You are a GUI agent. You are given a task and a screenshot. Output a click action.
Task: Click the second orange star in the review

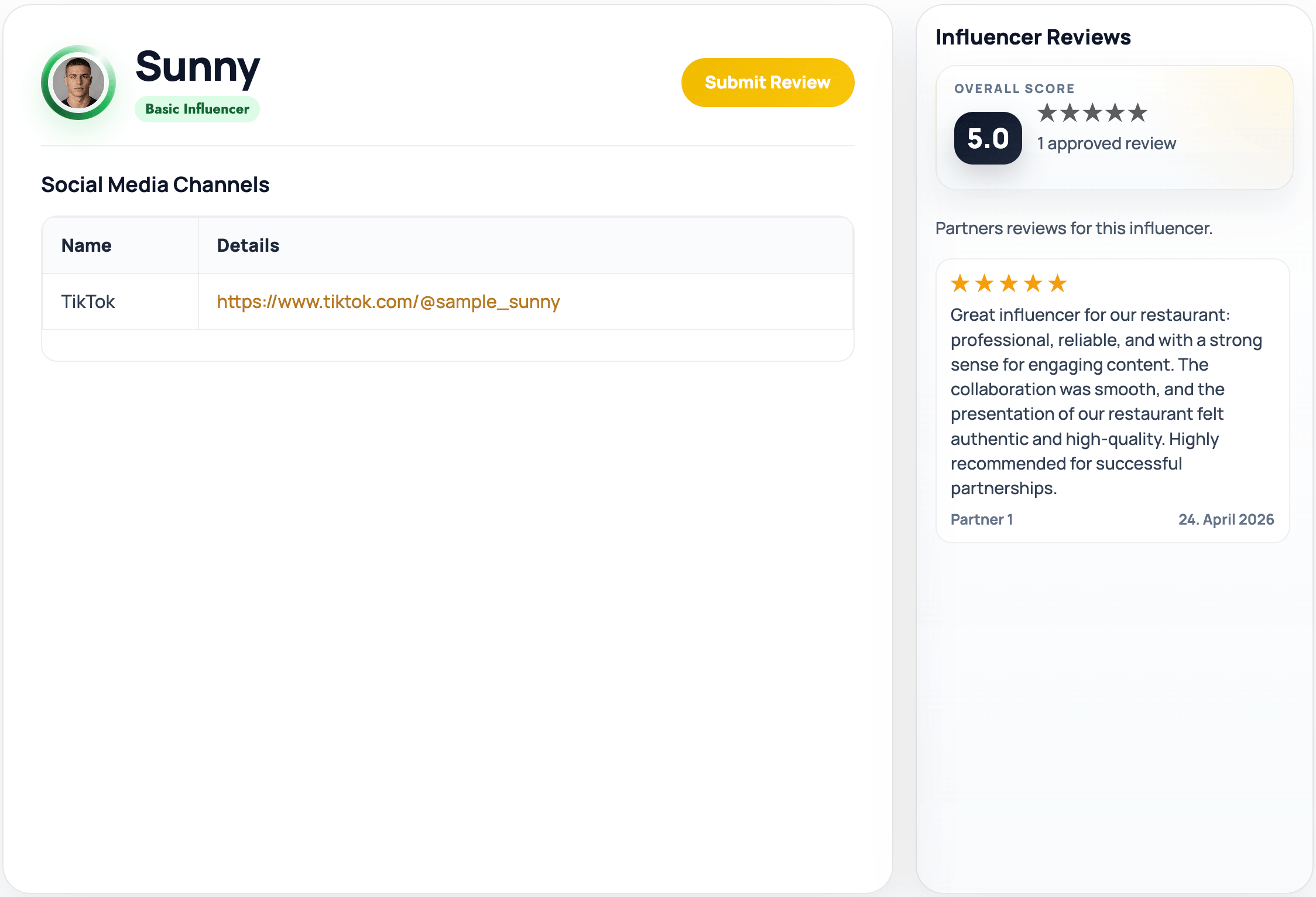click(x=985, y=283)
